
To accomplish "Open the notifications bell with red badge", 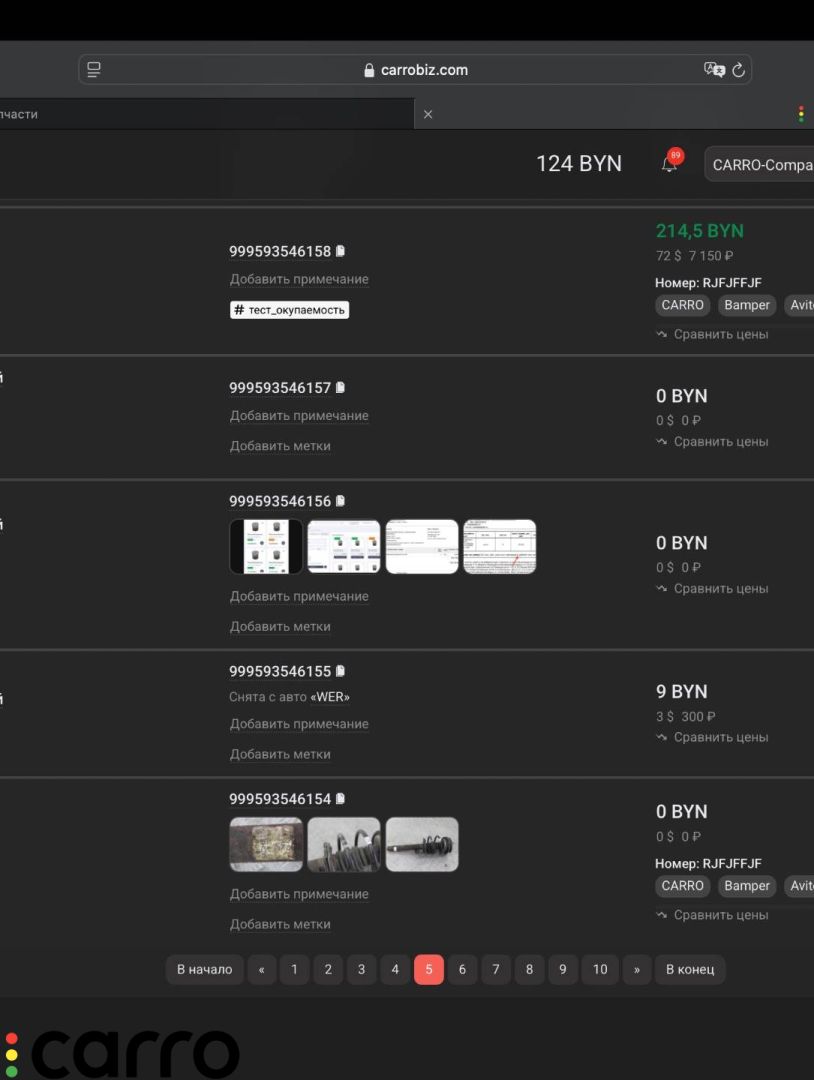I will tap(671, 161).
